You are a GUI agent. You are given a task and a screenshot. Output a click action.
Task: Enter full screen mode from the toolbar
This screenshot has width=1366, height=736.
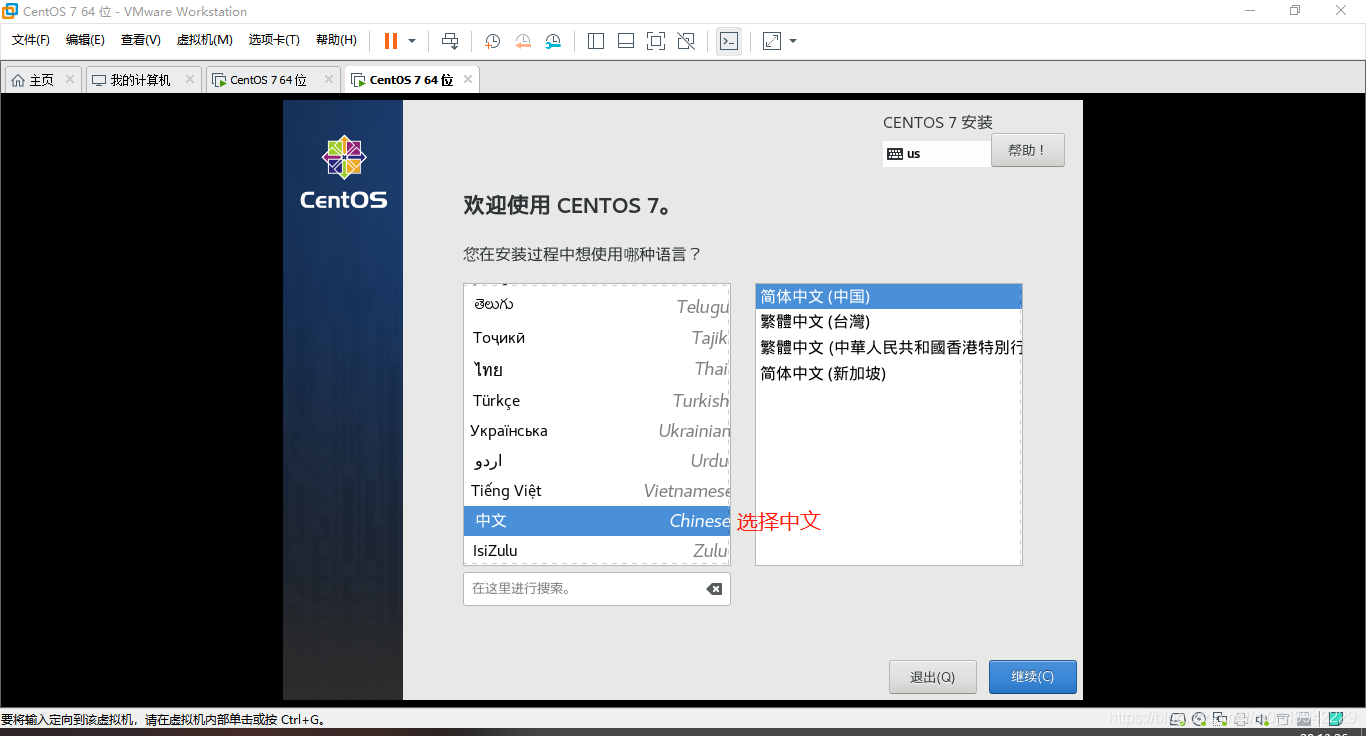(656, 41)
